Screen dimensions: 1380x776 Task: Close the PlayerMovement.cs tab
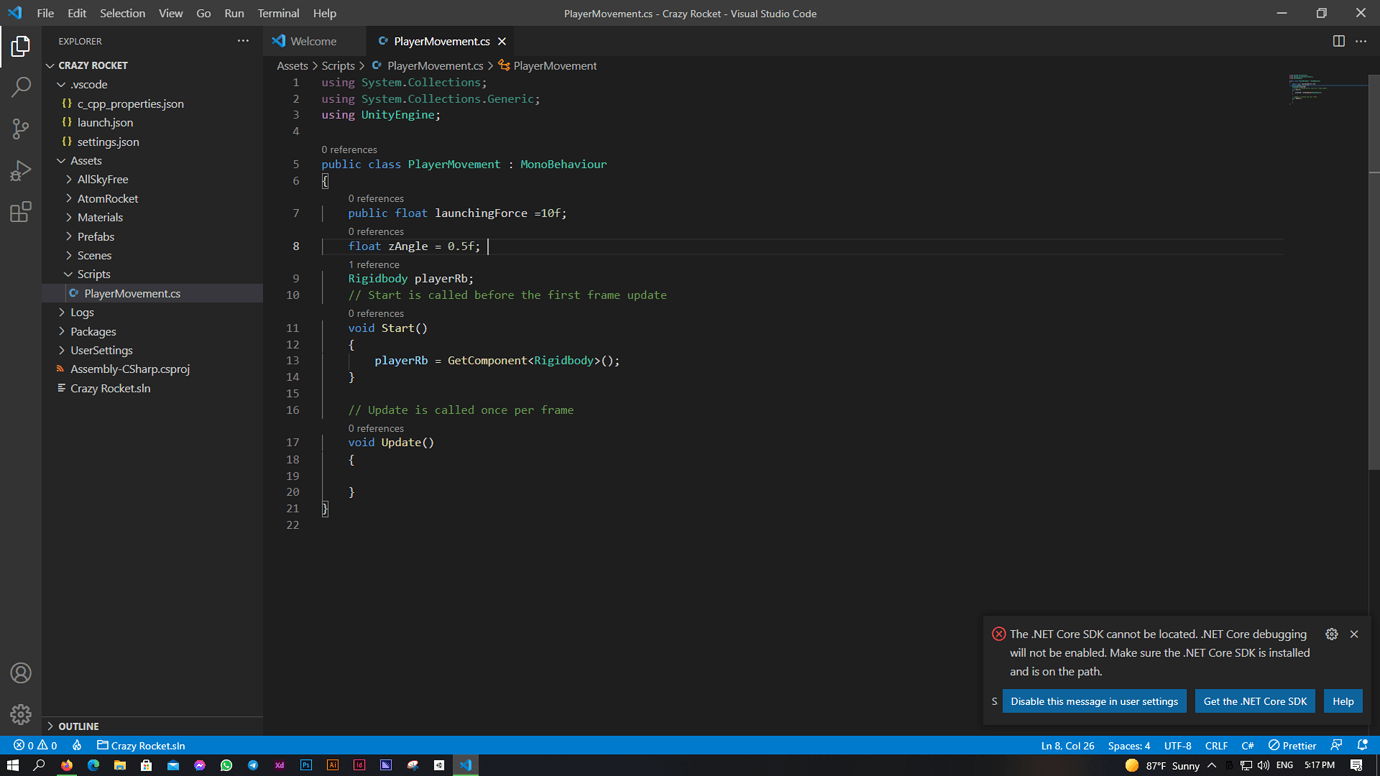502,41
